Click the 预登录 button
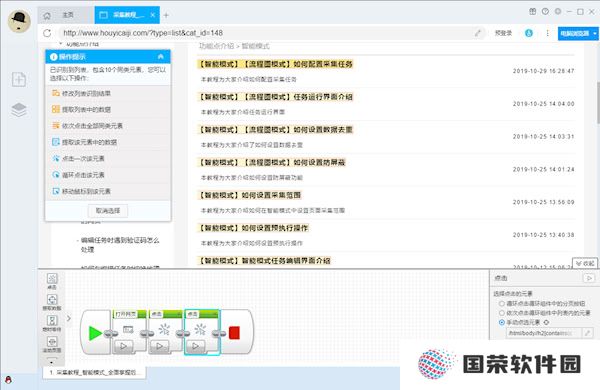This screenshot has width=600, height=390. [x=503, y=33]
